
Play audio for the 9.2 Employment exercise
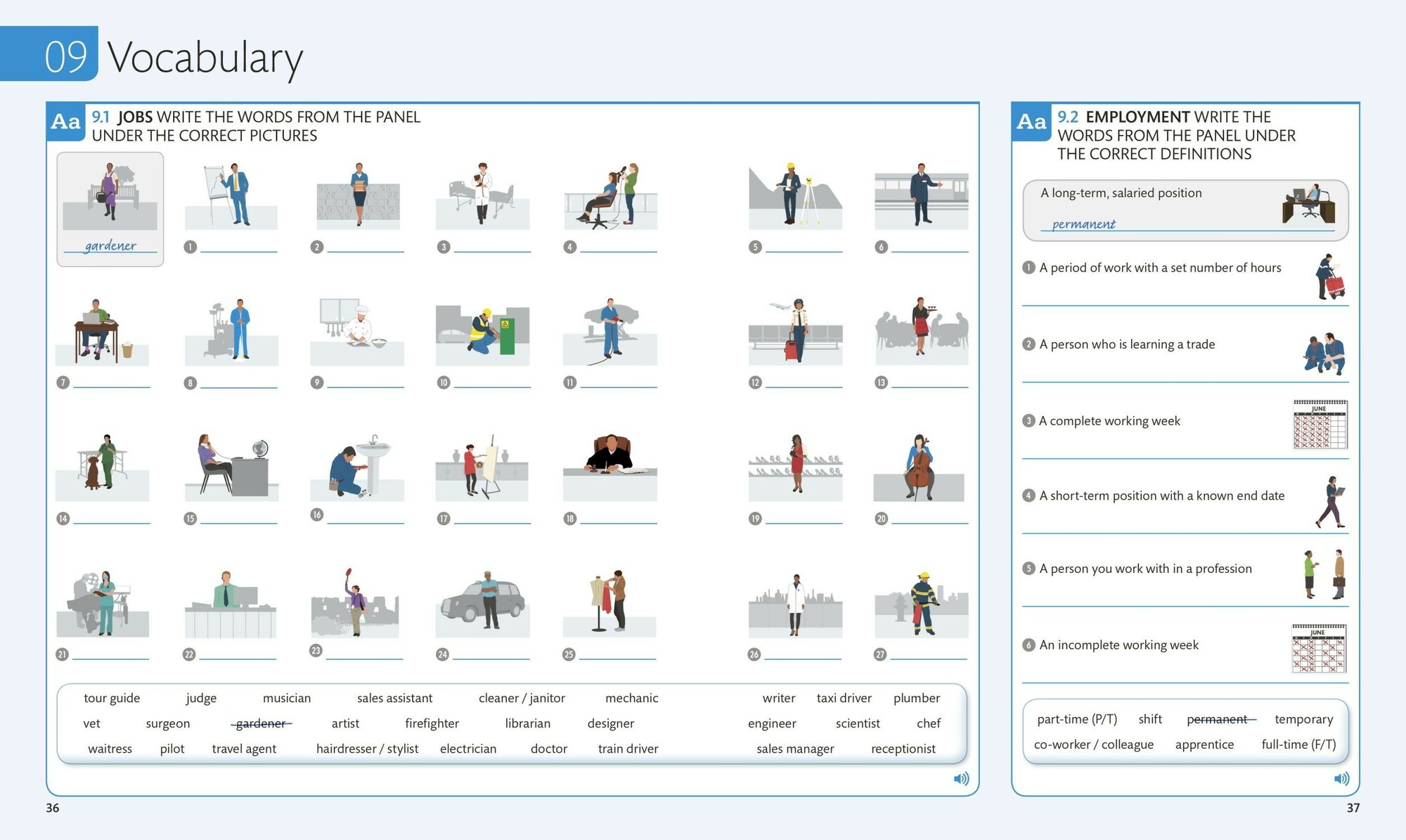(x=1341, y=778)
